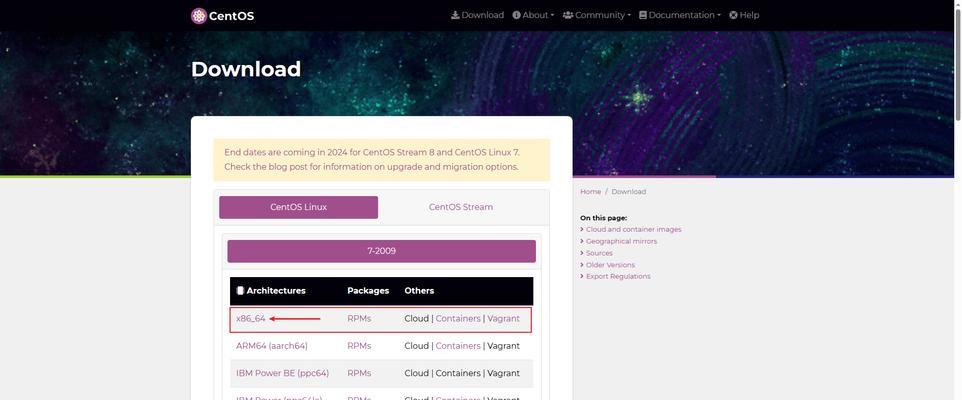This screenshot has width=962, height=400.
Task: Click Containers text in IBM Power BE row
Action: [458, 373]
